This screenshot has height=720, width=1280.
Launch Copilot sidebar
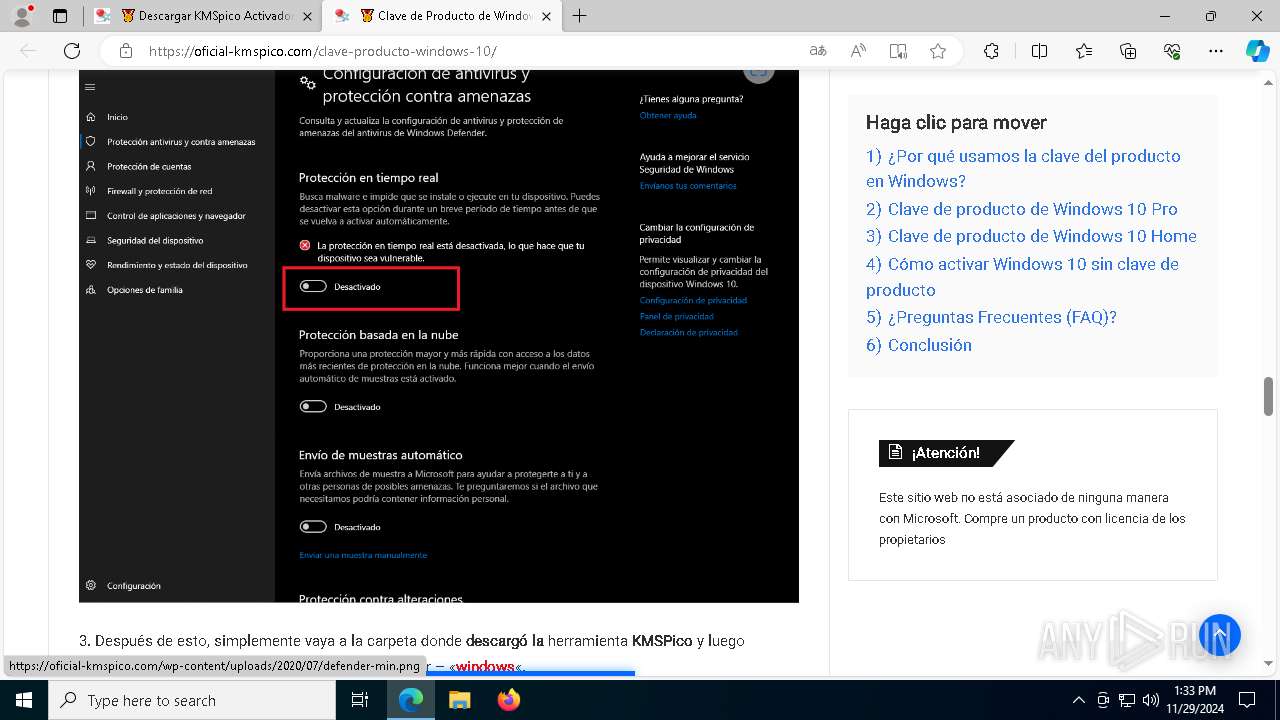coord(1258,51)
